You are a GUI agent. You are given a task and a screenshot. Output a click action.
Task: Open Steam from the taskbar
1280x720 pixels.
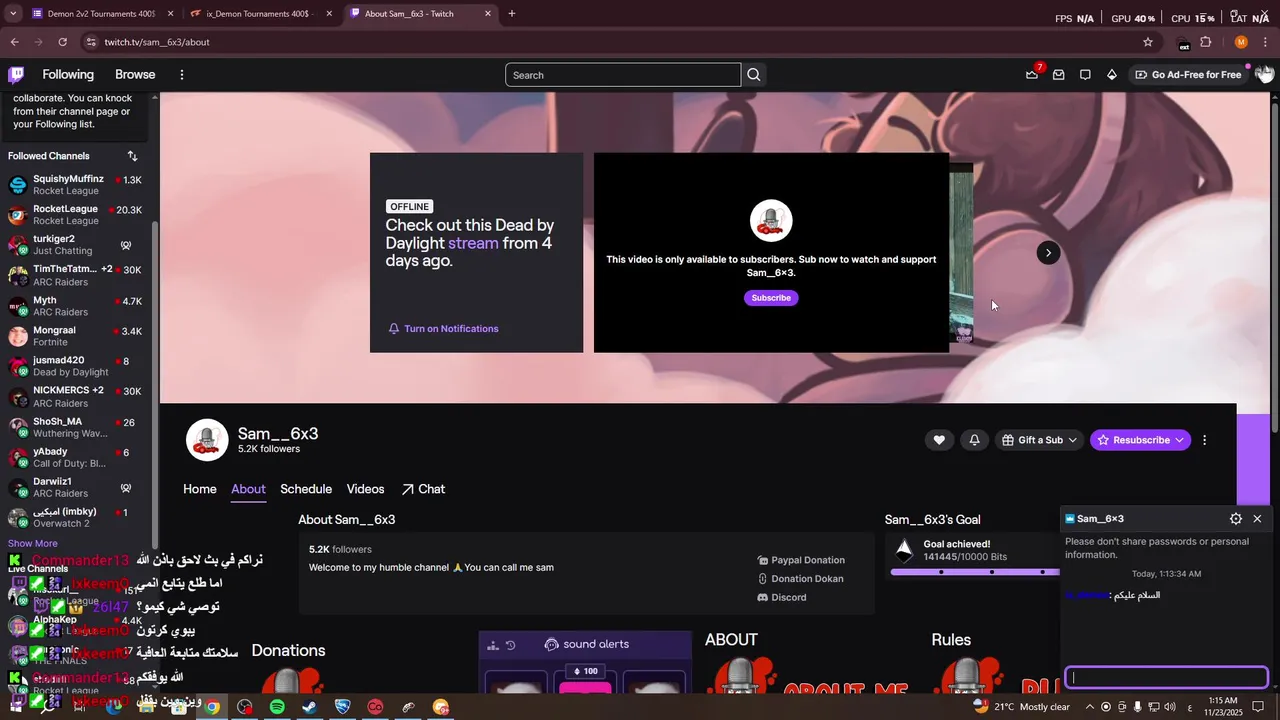(309, 707)
